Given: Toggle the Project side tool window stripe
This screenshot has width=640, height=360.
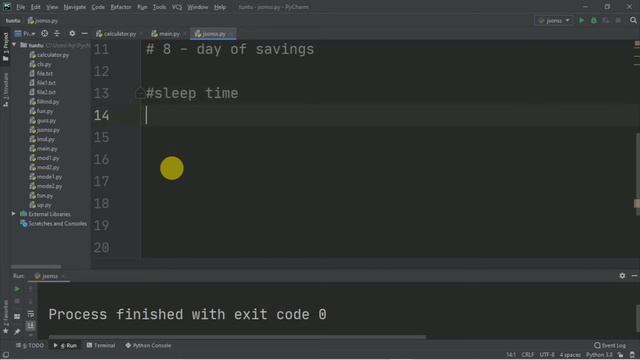Looking at the screenshot, I should [6, 47].
